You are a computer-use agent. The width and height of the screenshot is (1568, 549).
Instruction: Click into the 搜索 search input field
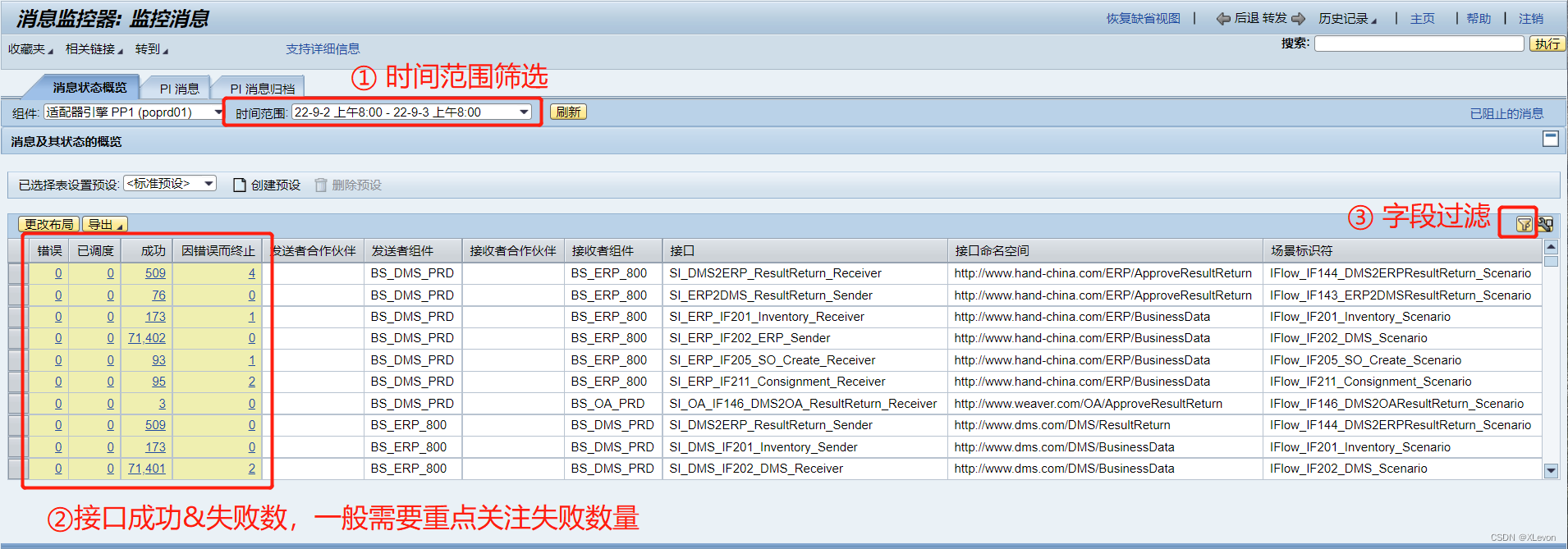point(1419,44)
